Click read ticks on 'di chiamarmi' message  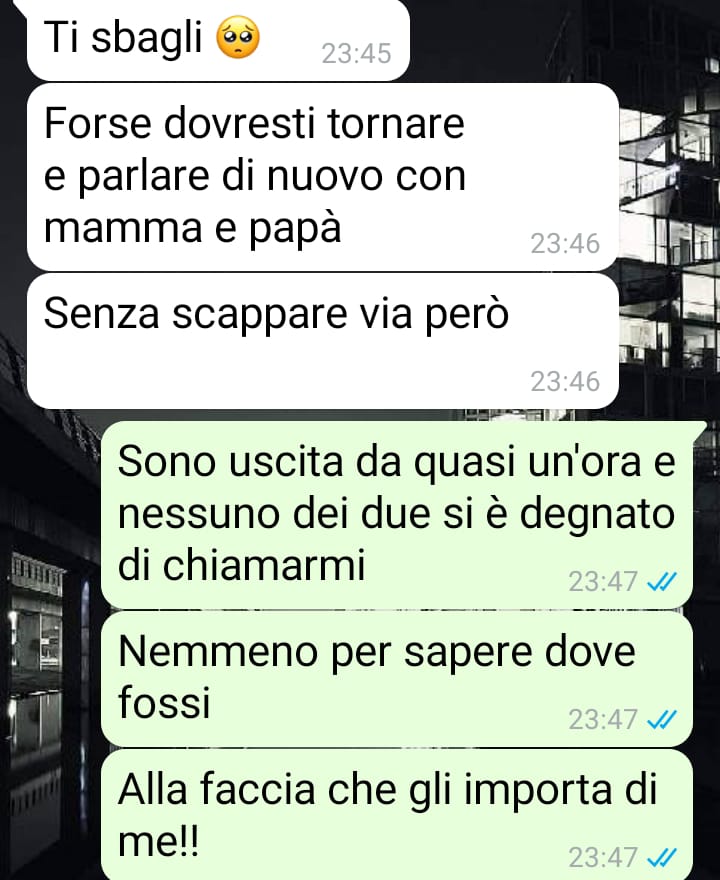tap(662, 581)
